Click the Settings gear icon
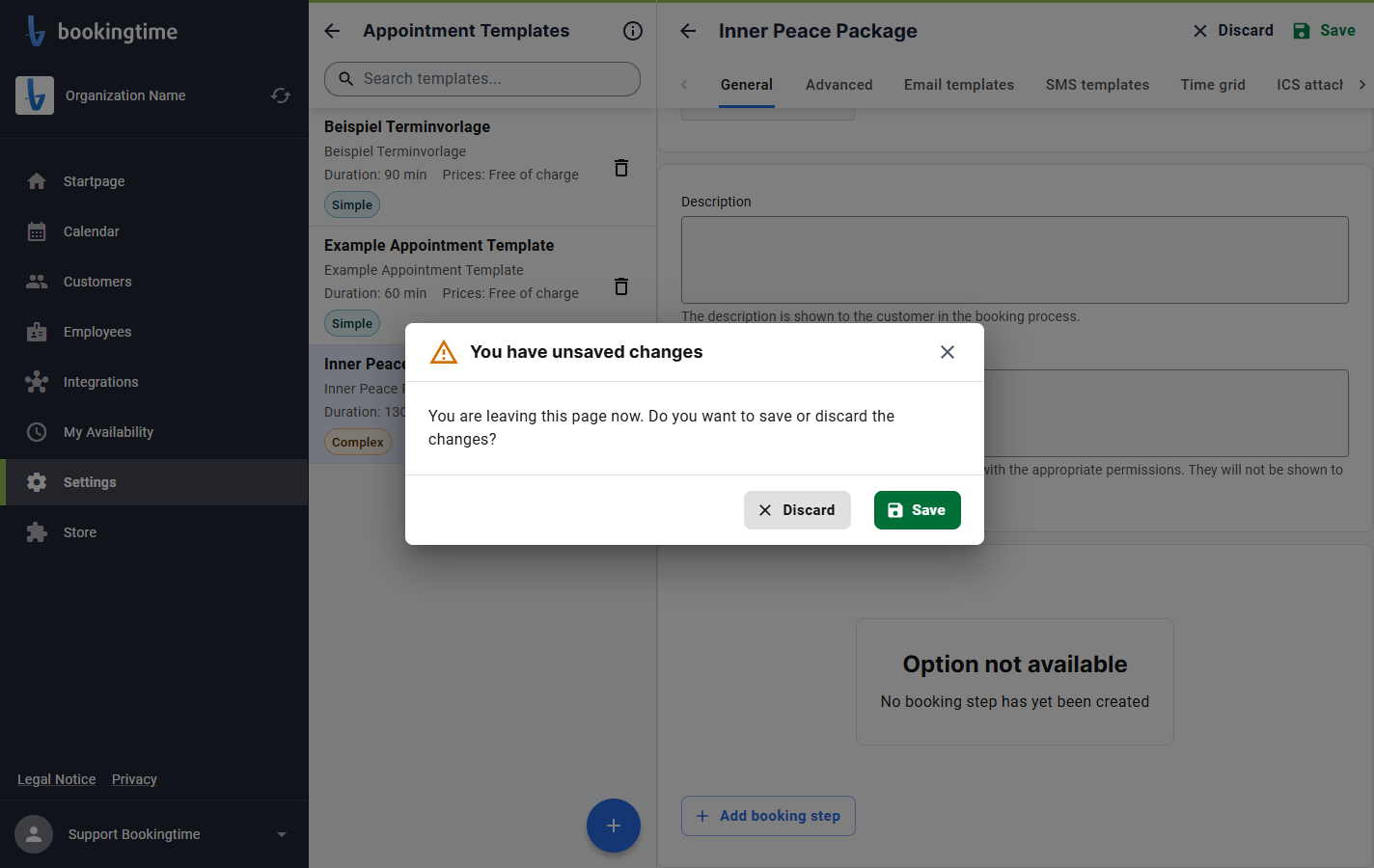 pos(37,482)
